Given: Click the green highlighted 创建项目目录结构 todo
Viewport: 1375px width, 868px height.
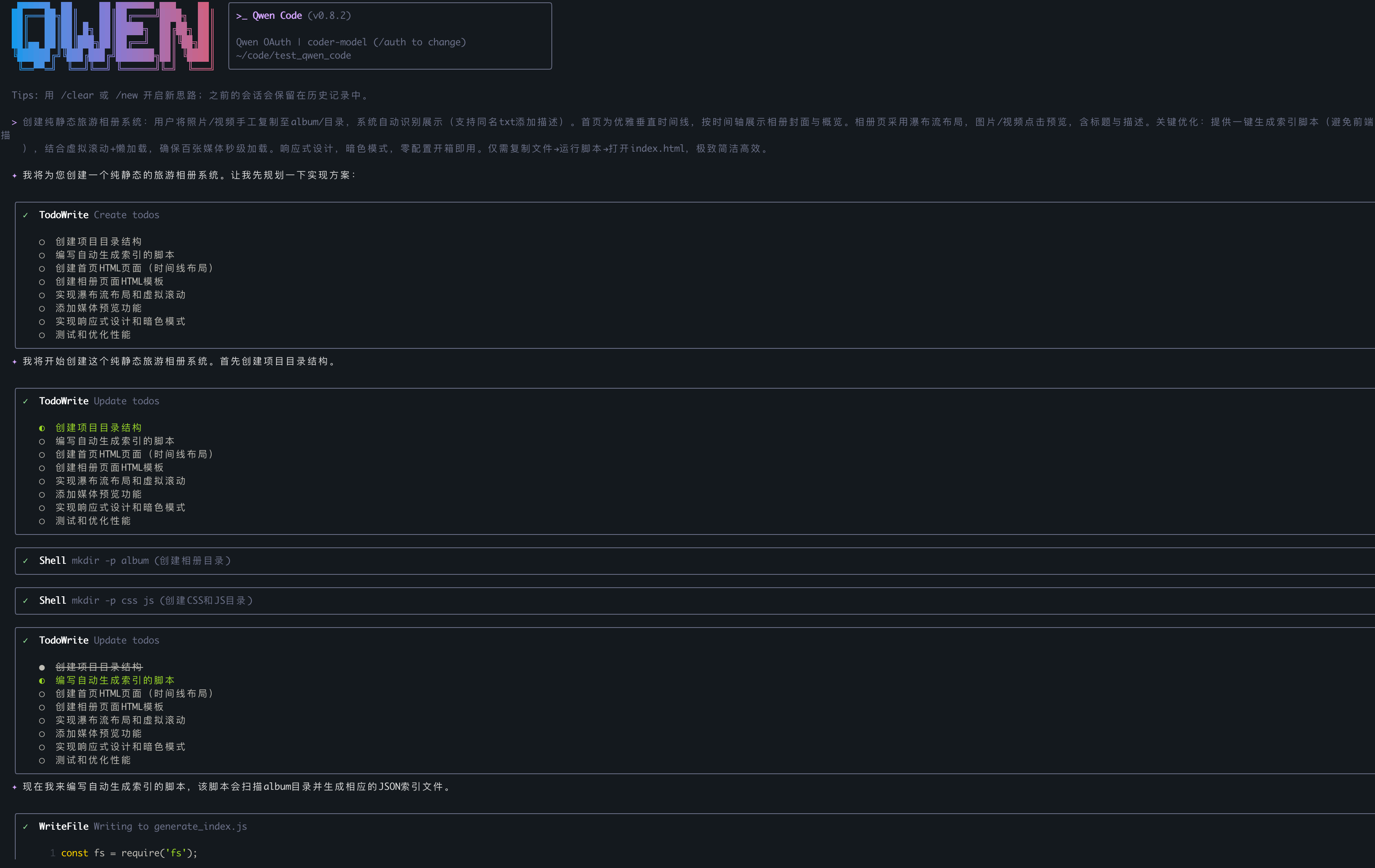Looking at the screenshot, I should pos(98,428).
